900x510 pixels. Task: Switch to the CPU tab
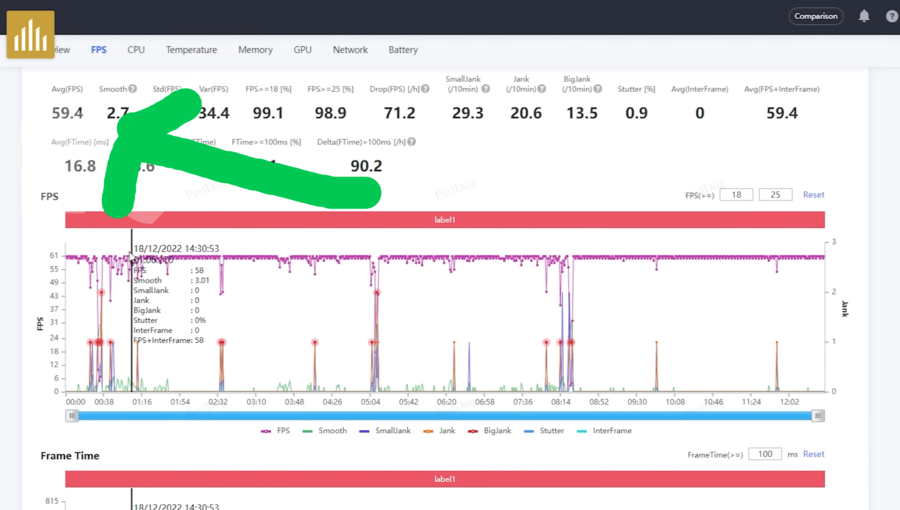click(x=136, y=49)
